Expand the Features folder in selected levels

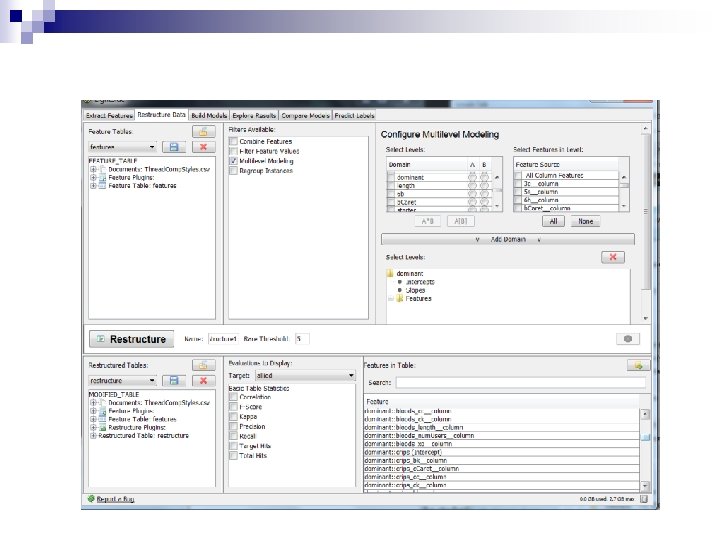[390, 298]
